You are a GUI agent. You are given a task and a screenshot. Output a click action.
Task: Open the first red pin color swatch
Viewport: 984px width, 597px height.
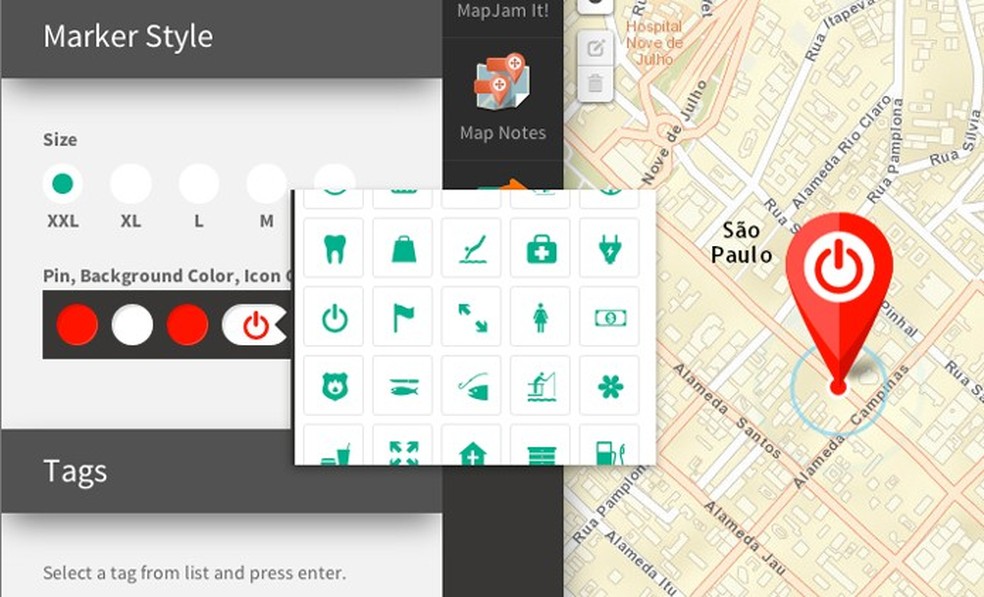coord(77,325)
